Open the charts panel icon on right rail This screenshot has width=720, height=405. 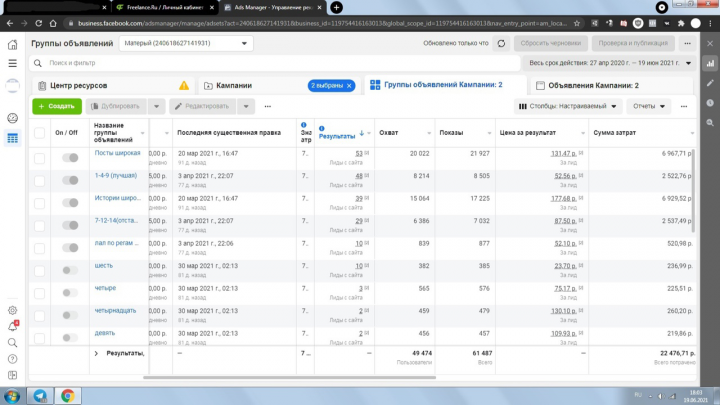pyautogui.click(x=710, y=63)
